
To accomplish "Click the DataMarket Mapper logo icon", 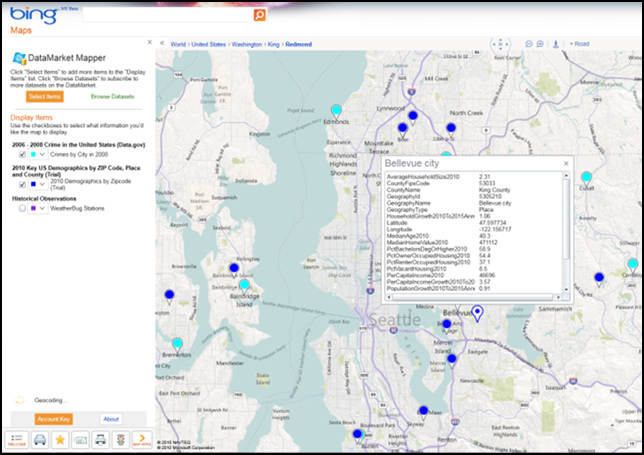I will 19,58.
